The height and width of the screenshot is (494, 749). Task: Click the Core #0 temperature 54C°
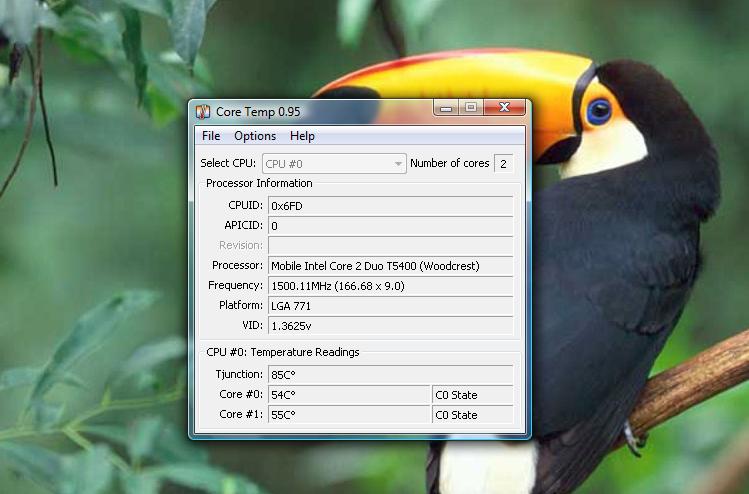point(349,395)
